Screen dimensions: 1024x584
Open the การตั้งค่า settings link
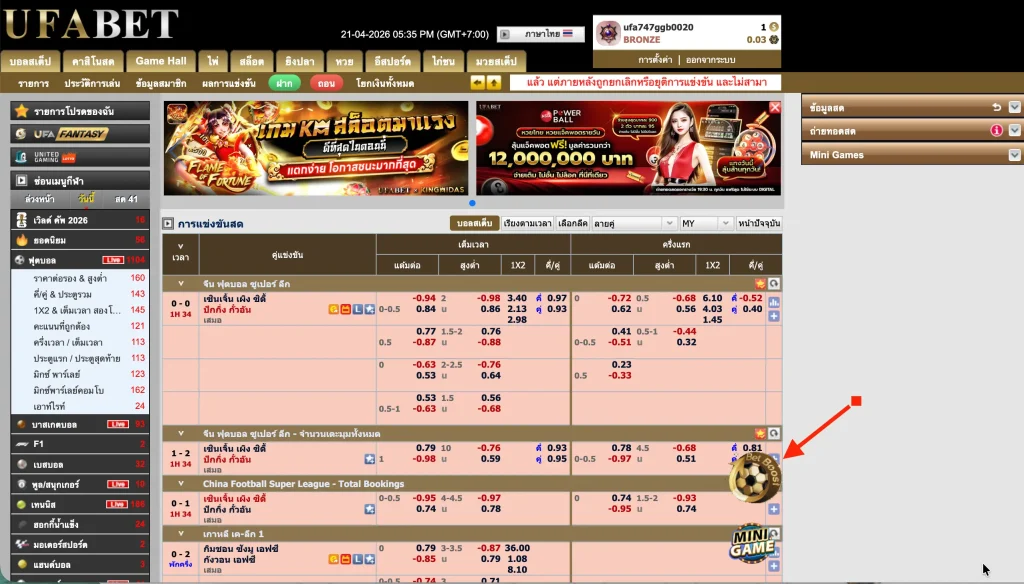click(655, 59)
